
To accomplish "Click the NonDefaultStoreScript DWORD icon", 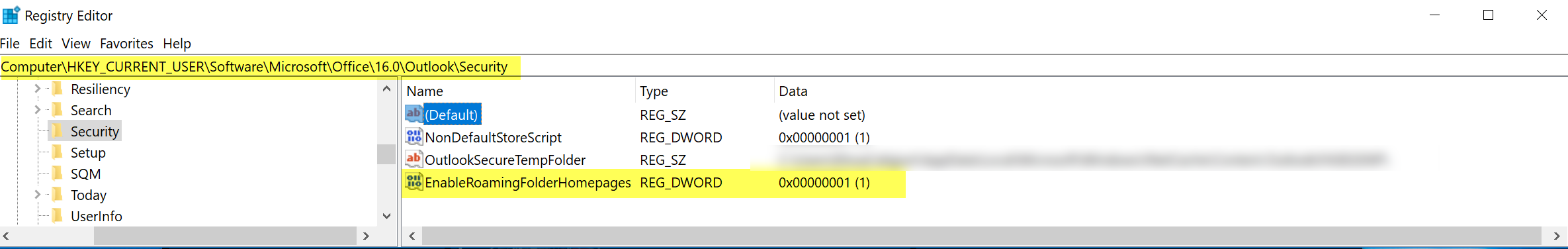I will coord(414,136).
